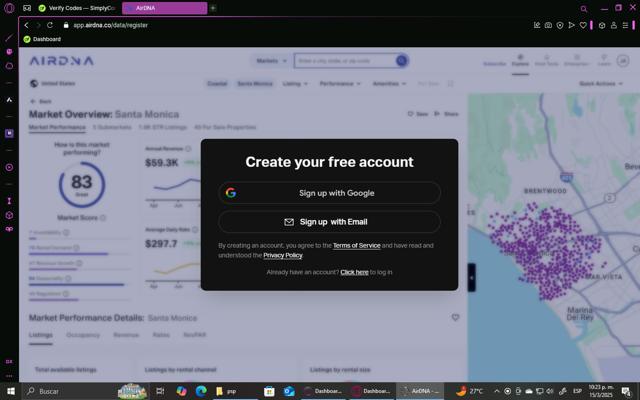The image size is (640, 400).
Task: Open the Terms of Service link
Action: point(356,245)
